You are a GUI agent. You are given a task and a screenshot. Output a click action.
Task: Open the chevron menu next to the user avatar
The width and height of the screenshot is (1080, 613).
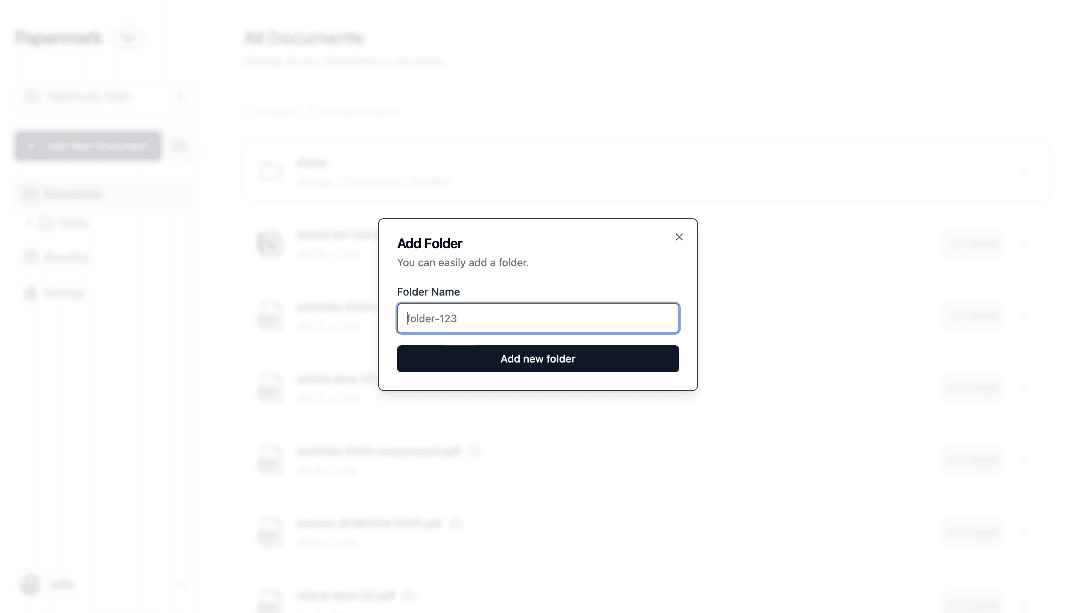click(182, 584)
